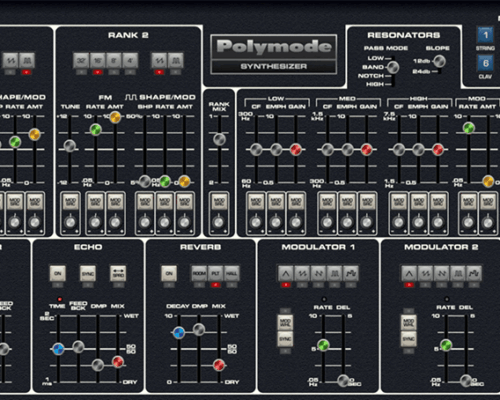This screenshot has height=400, width=500.
Task: Select Modulator 2 sawtooth wave next to triangle
Action: [x=425, y=274]
